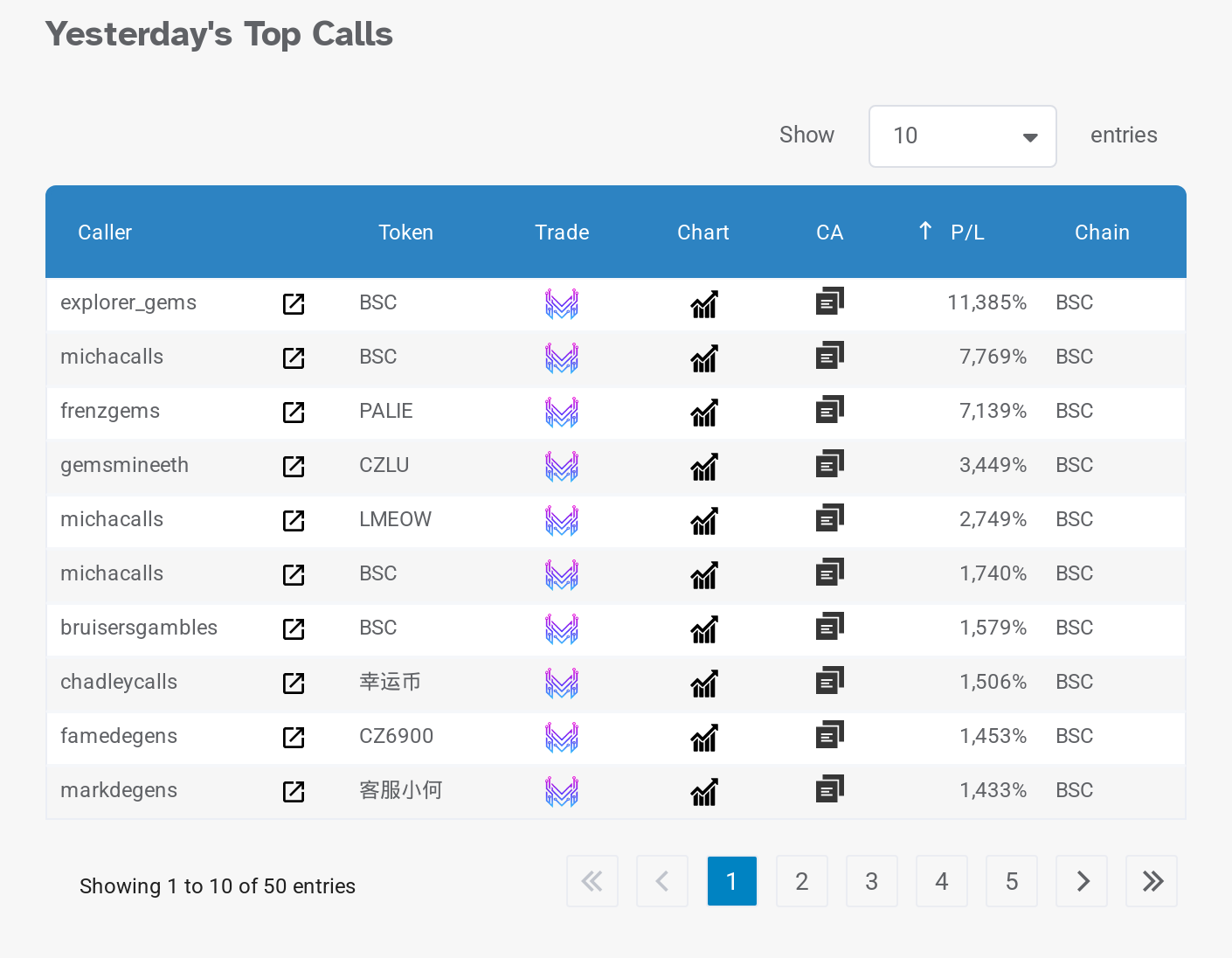The width and height of the screenshot is (1232, 958).
Task: Copy contract address in explorer_gems row
Action: click(829, 302)
